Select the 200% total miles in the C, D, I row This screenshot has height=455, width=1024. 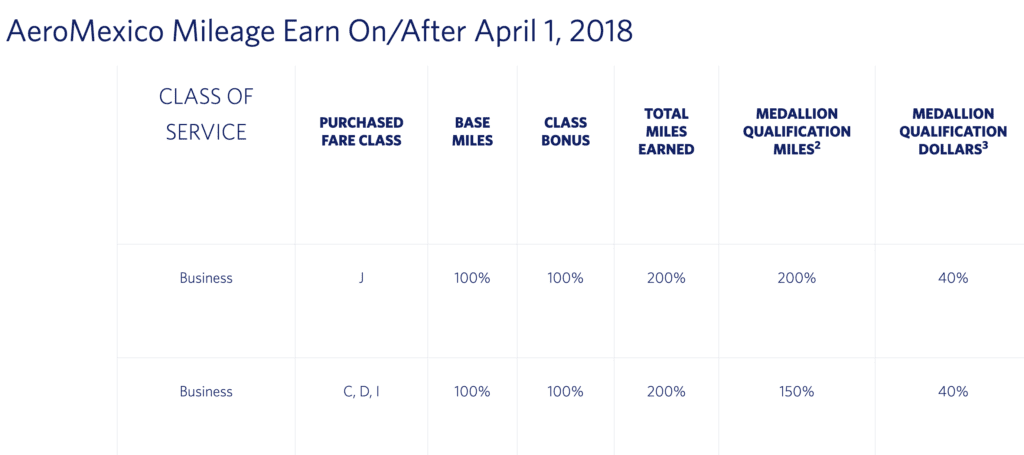(666, 392)
